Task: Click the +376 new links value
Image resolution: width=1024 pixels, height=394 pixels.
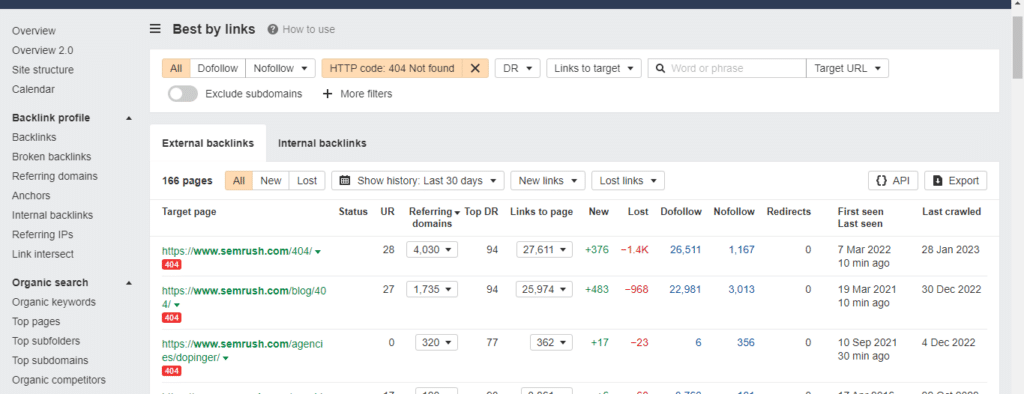Action: (x=598, y=250)
